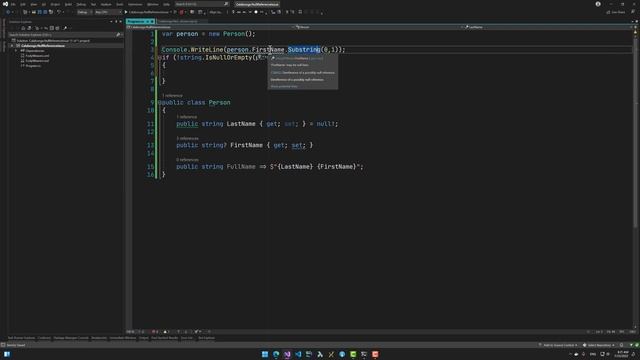Click the Live Share button
640x360 pixels.
[x=616, y=12]
